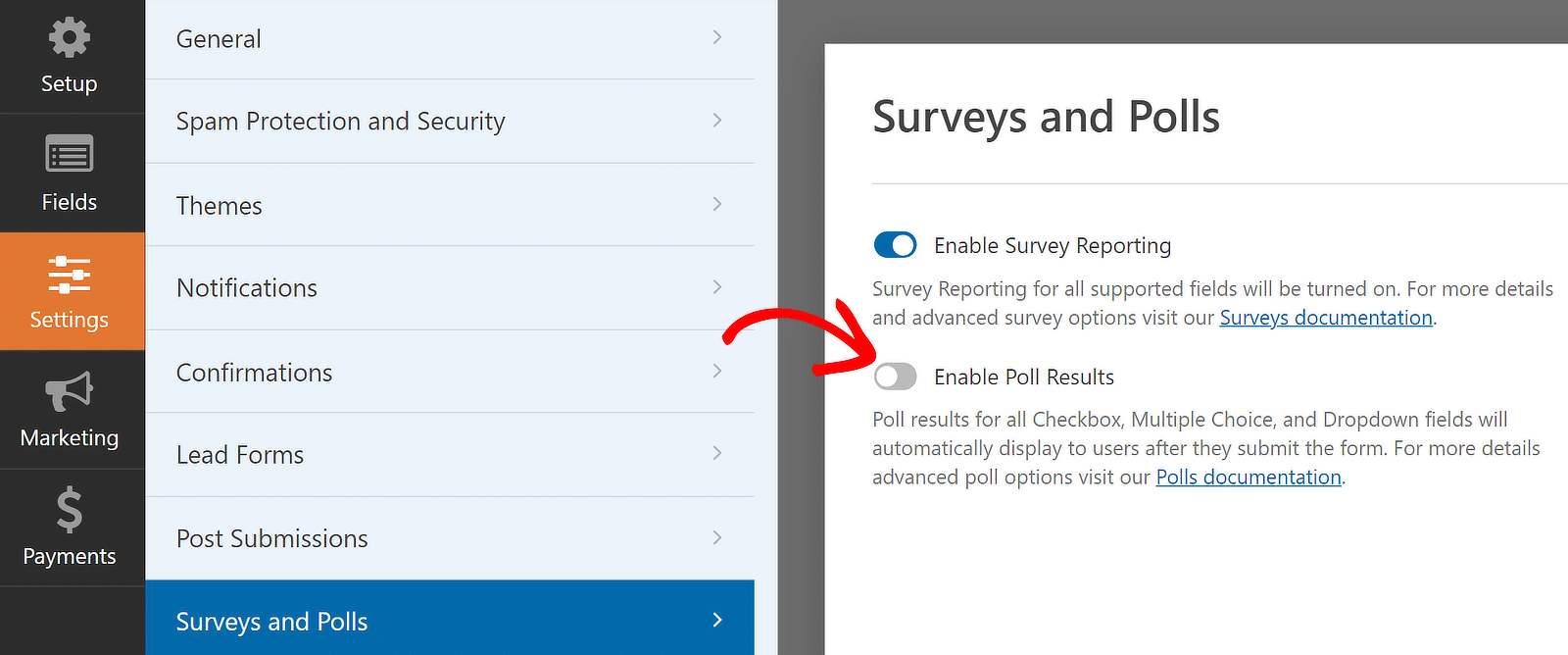The height and width of the screenshot is (655, 1568).
Task: Open Spam Protection and Security settings
Action: (x=340, y=121)
